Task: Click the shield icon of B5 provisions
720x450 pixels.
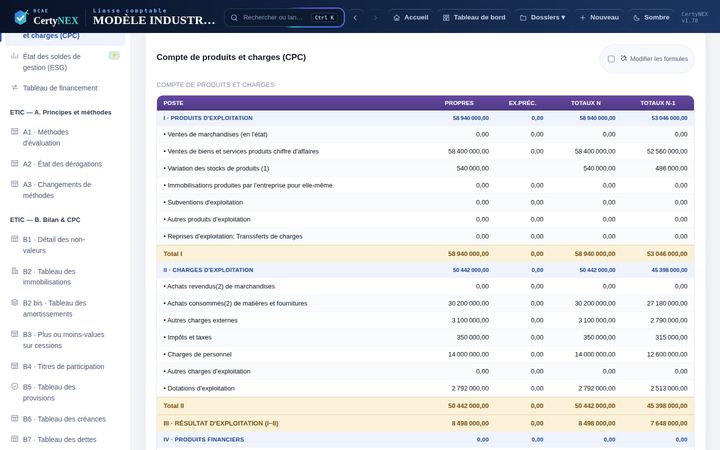Action: point(15,387)
